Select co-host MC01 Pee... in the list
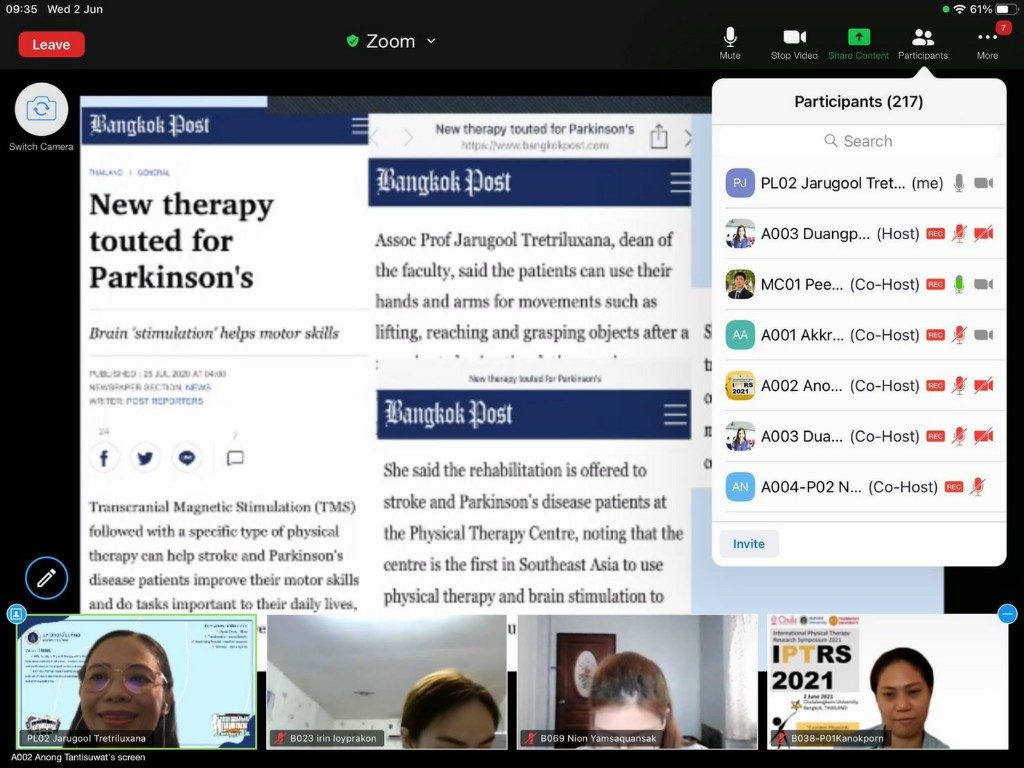Viewport: 1024px width, 768px height. 859,284
